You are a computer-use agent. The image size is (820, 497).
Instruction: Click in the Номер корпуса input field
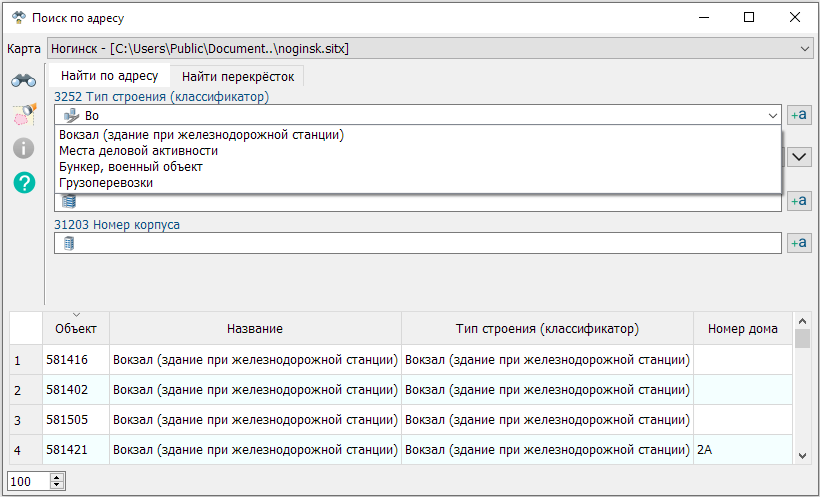[420, 243]
